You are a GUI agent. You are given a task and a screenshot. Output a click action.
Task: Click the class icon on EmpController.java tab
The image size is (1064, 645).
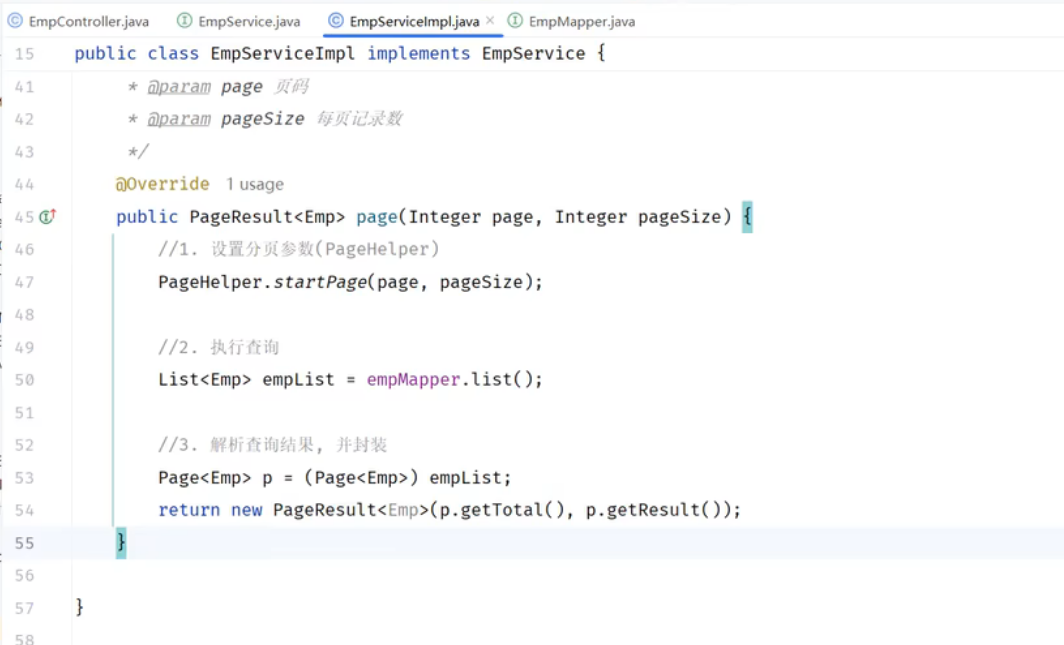tap(15, 20)
